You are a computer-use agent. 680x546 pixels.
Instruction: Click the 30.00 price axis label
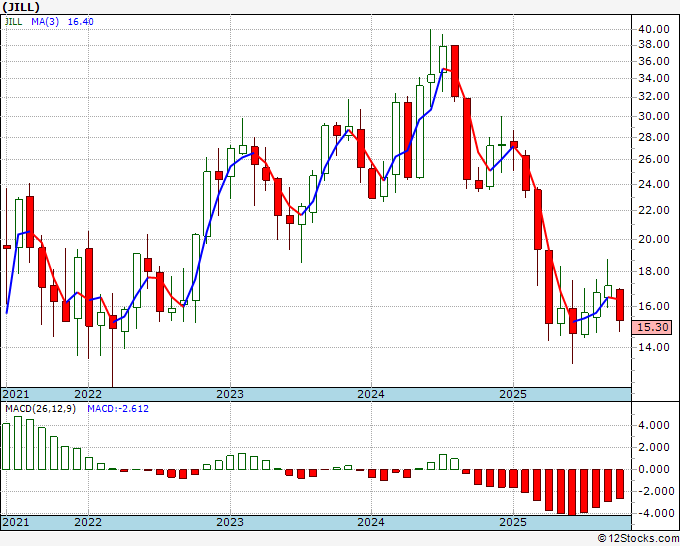(x=654, y=117)
